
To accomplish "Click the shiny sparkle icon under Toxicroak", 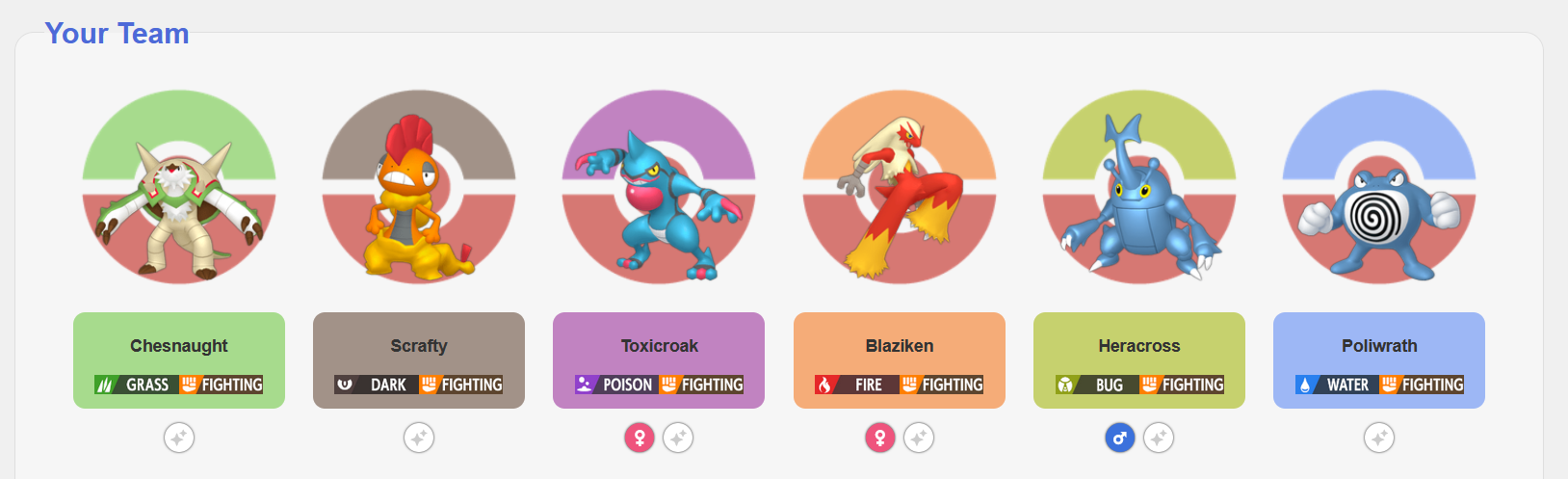I will [678, 438].
